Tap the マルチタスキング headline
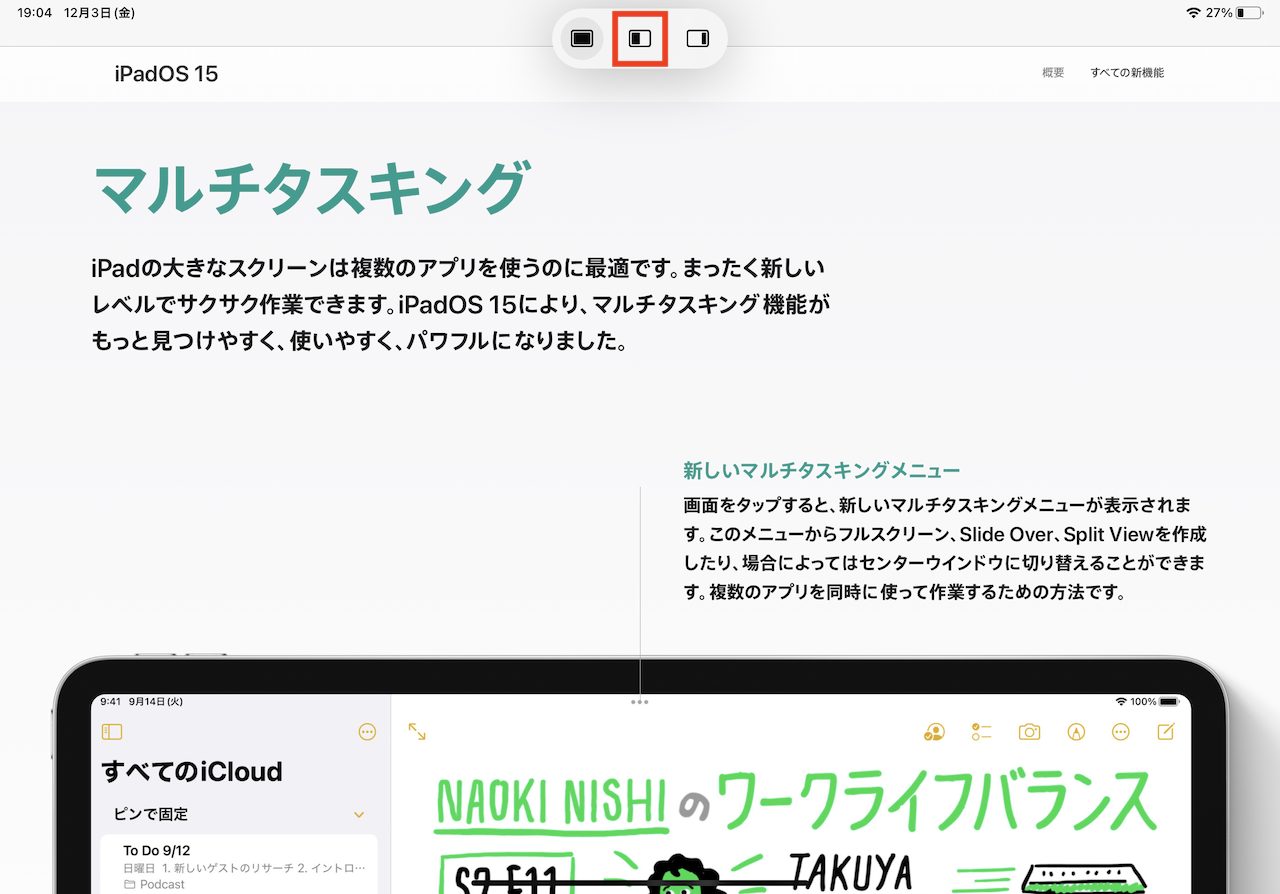 pos(310,189)
